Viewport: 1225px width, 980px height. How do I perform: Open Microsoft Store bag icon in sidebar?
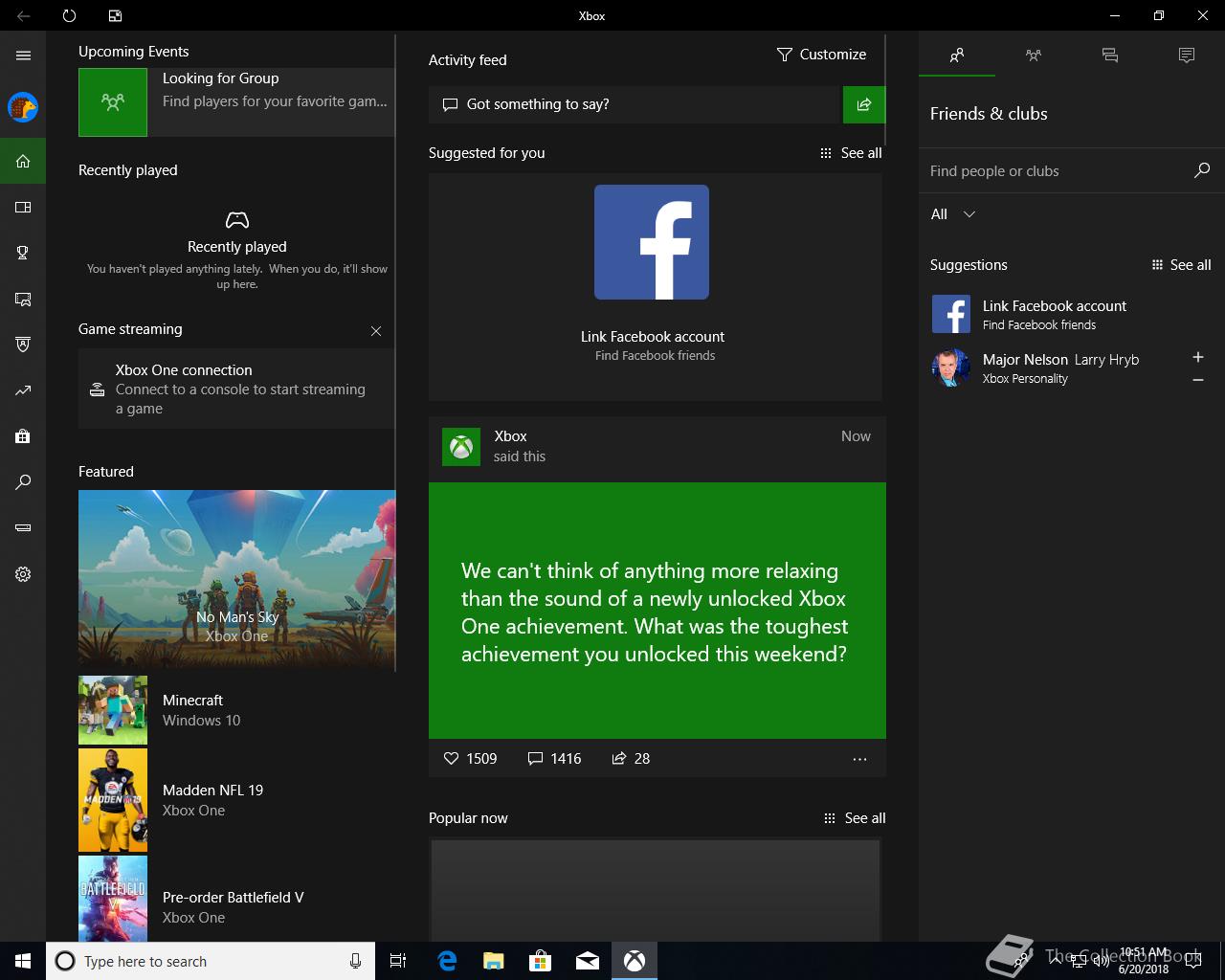click(23, 436)
